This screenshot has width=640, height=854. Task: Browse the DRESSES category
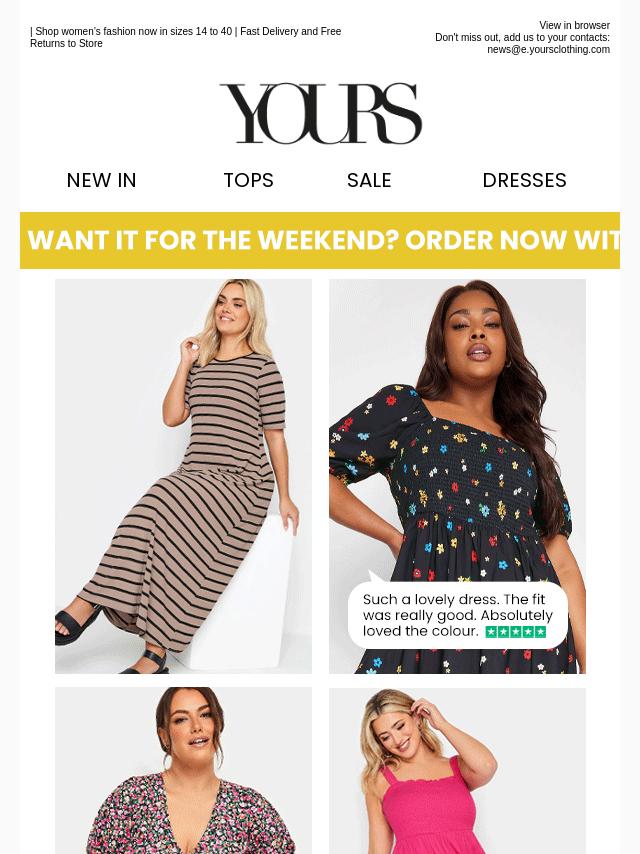tap(525, 180)
